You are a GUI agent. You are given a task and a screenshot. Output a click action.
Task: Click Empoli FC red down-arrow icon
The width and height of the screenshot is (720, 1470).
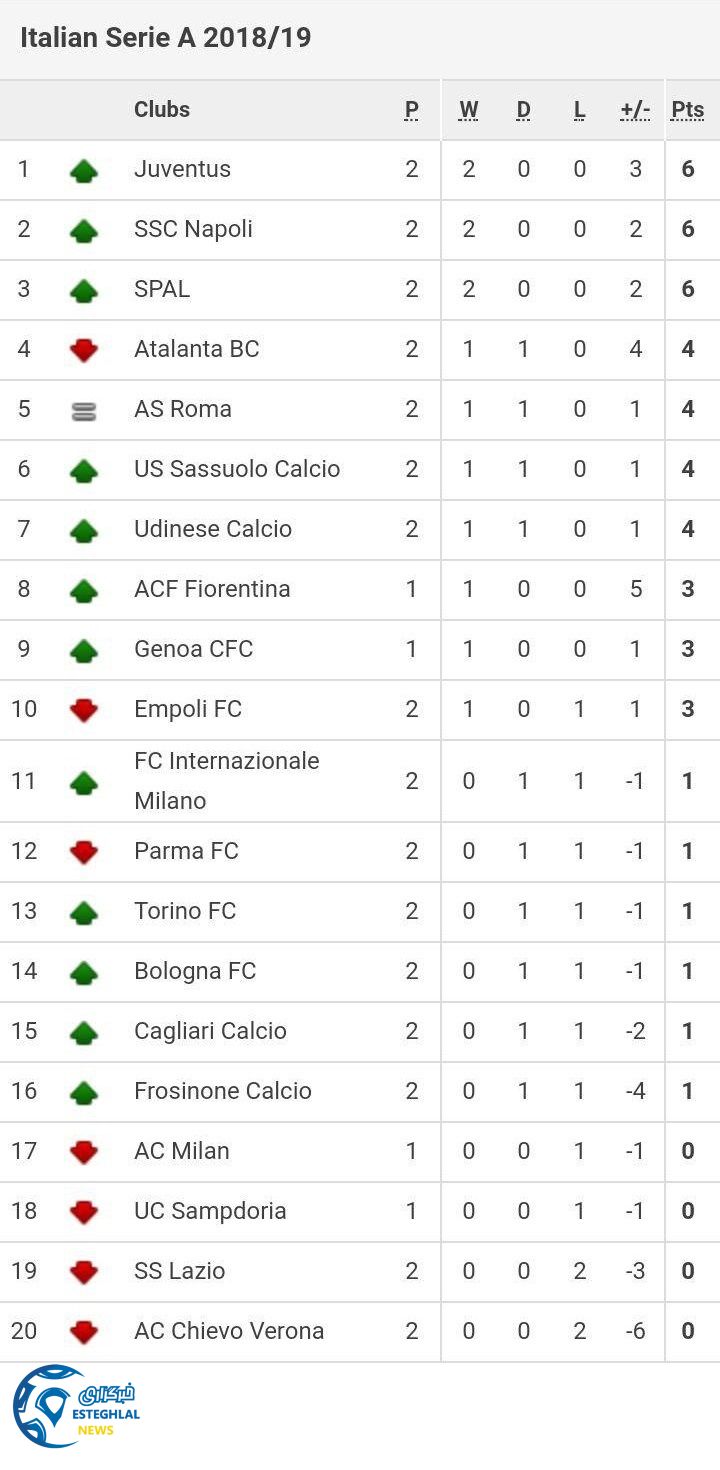pyautogui.click(x=84, y=710)
